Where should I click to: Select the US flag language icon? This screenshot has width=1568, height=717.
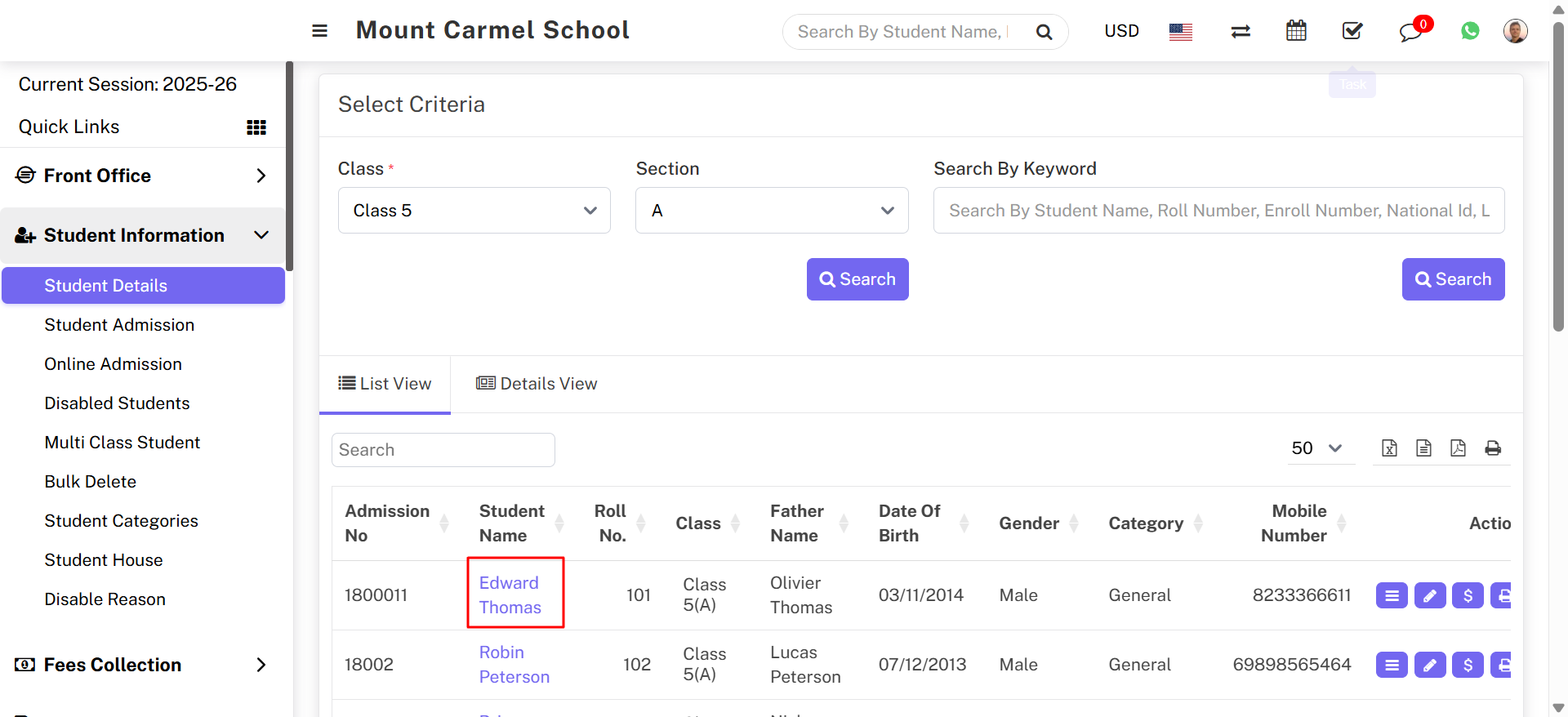[x=1180, y=32]
